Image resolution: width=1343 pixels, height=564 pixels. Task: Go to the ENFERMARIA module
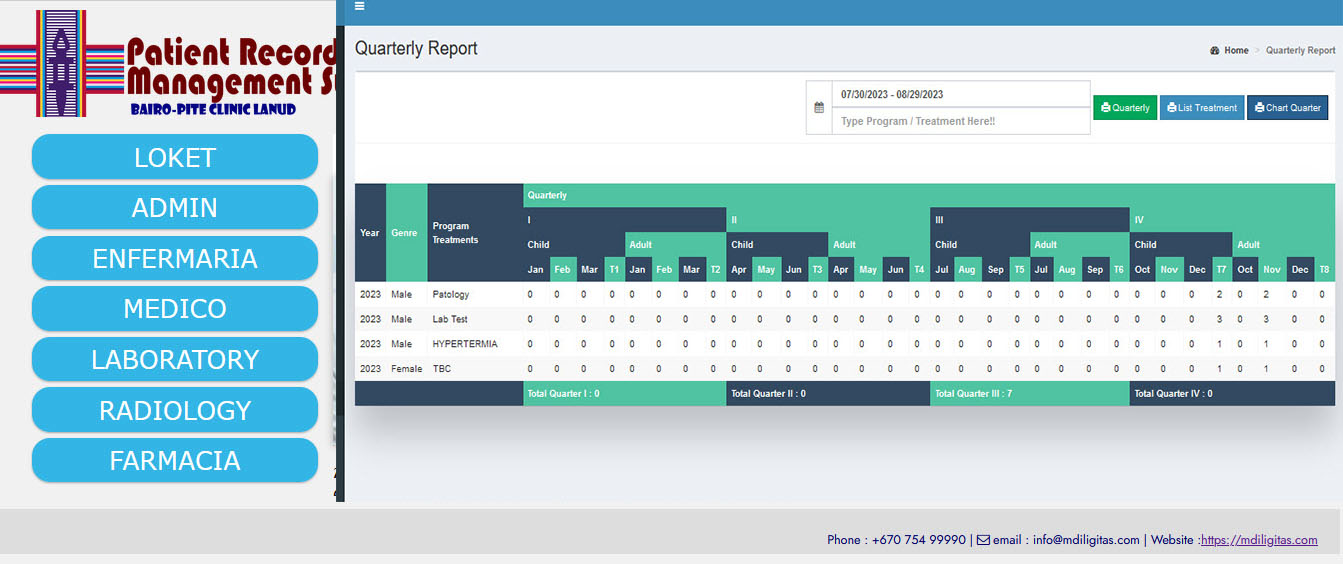[175, 258]
